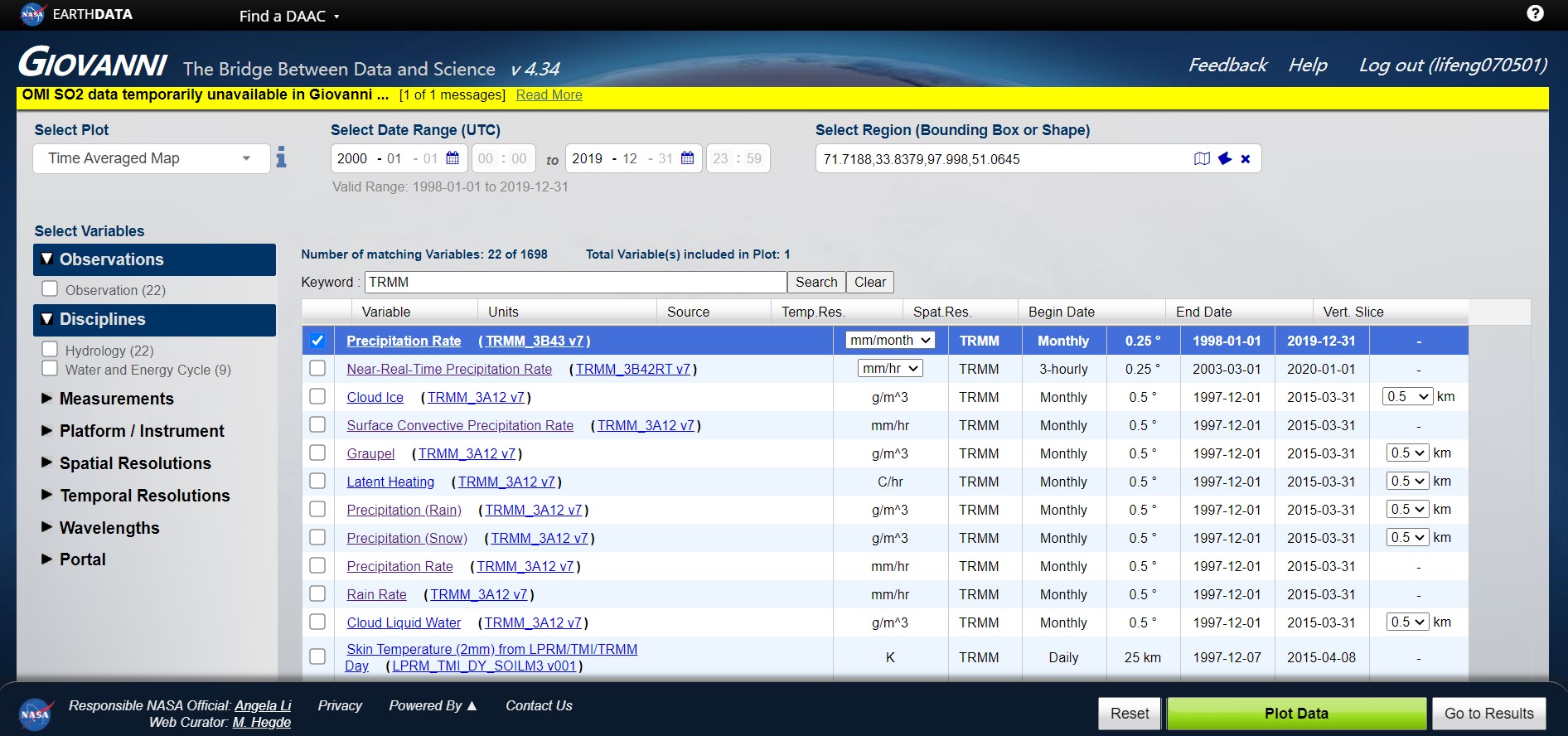Sort by the Variable column header
1568x736 pixels.
point(386,312)
